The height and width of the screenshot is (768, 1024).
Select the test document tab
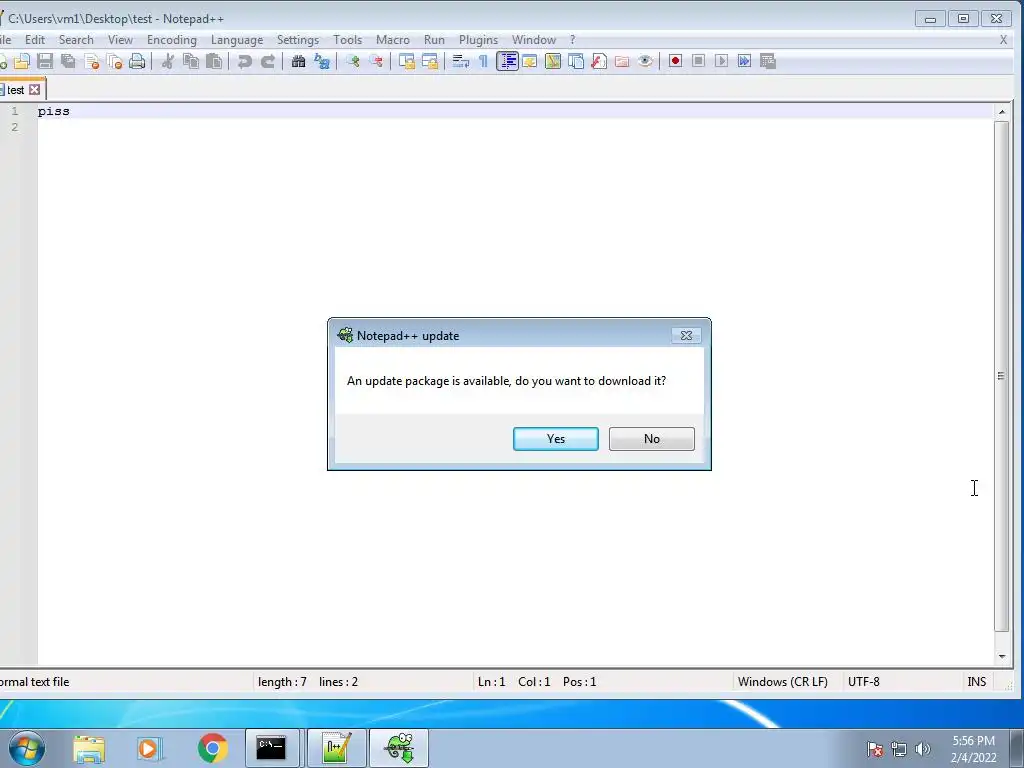tap(16, 90)
